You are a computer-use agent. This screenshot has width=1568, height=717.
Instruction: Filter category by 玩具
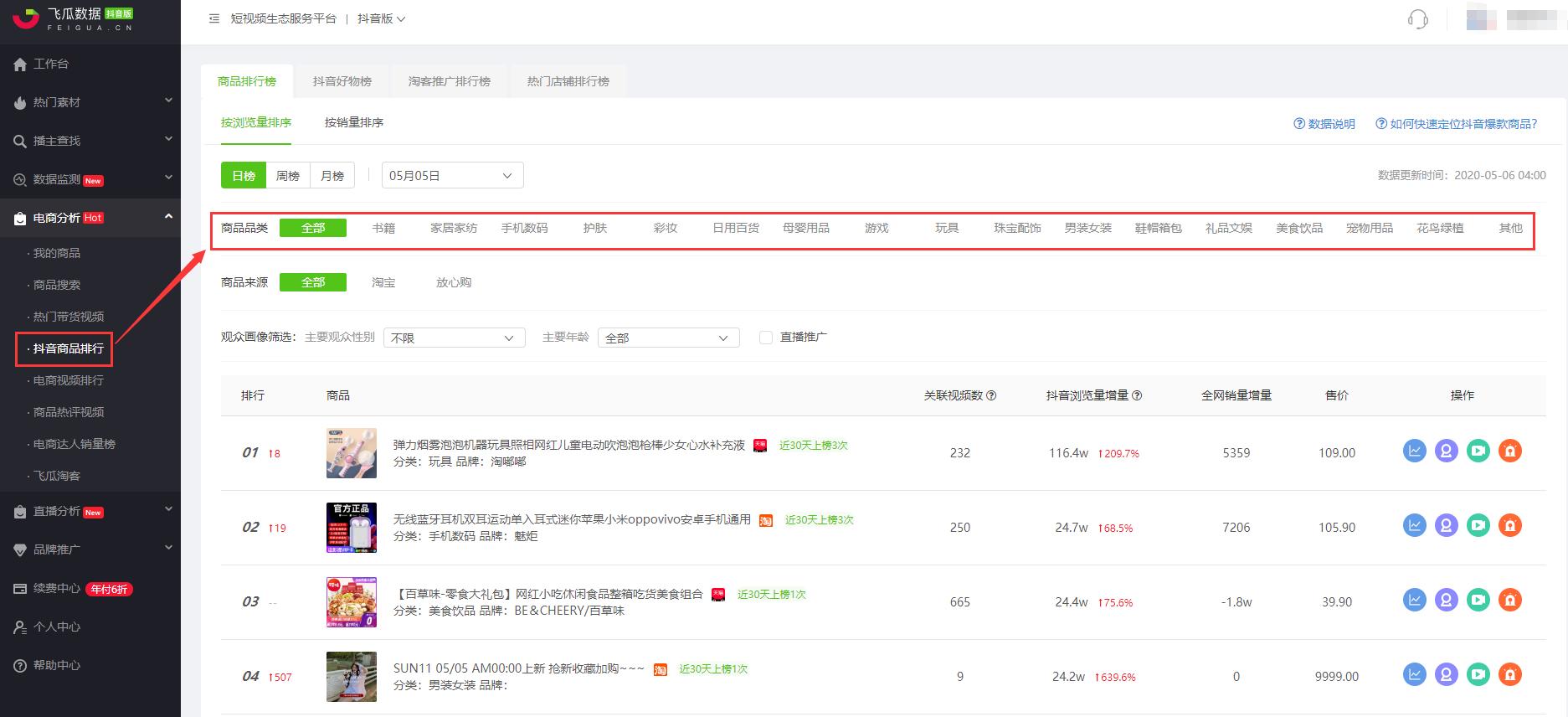pos(947,228)
